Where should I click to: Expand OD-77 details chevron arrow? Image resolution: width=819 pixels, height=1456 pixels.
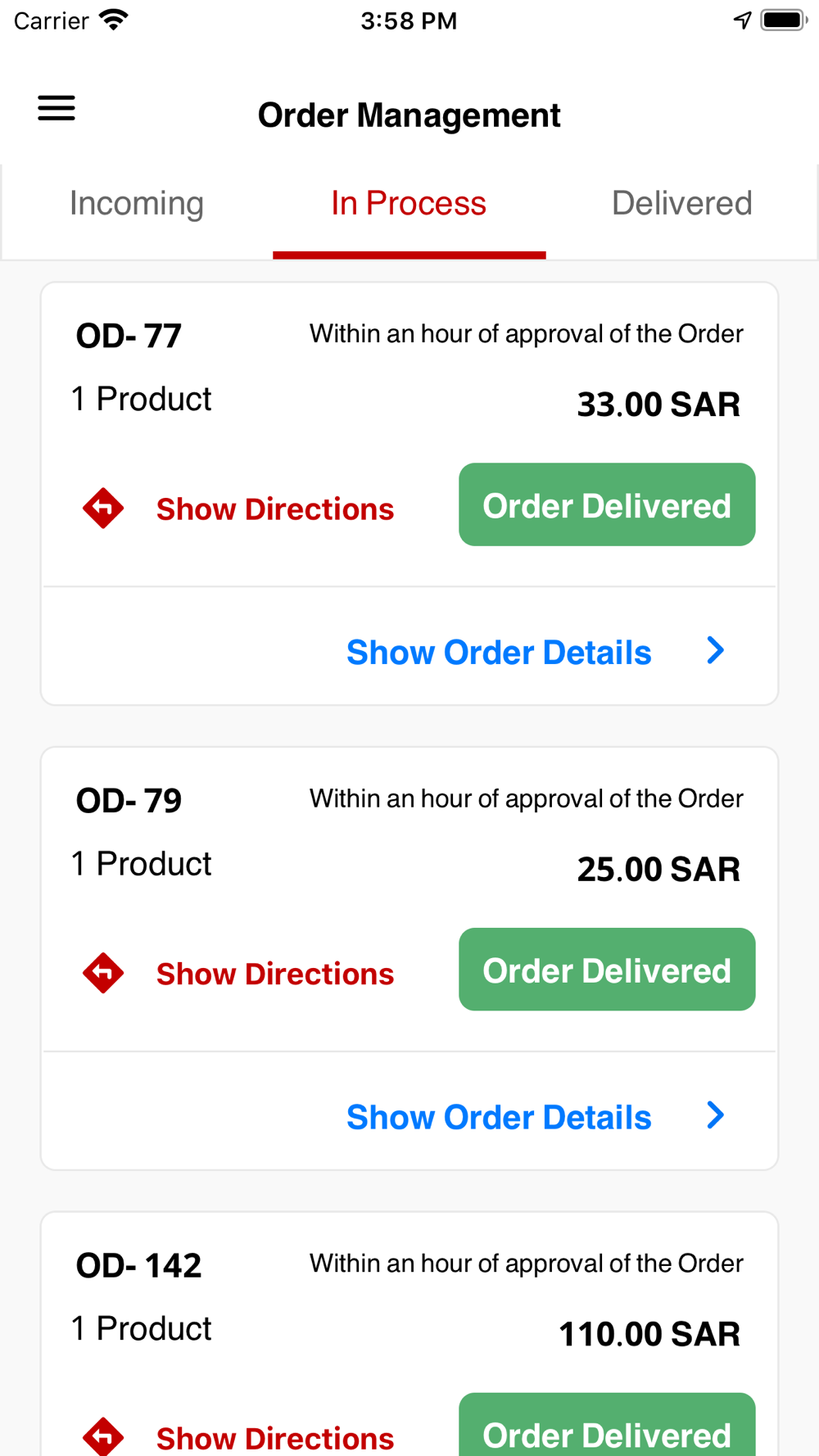pyautogui.click(x=716, y=650)
